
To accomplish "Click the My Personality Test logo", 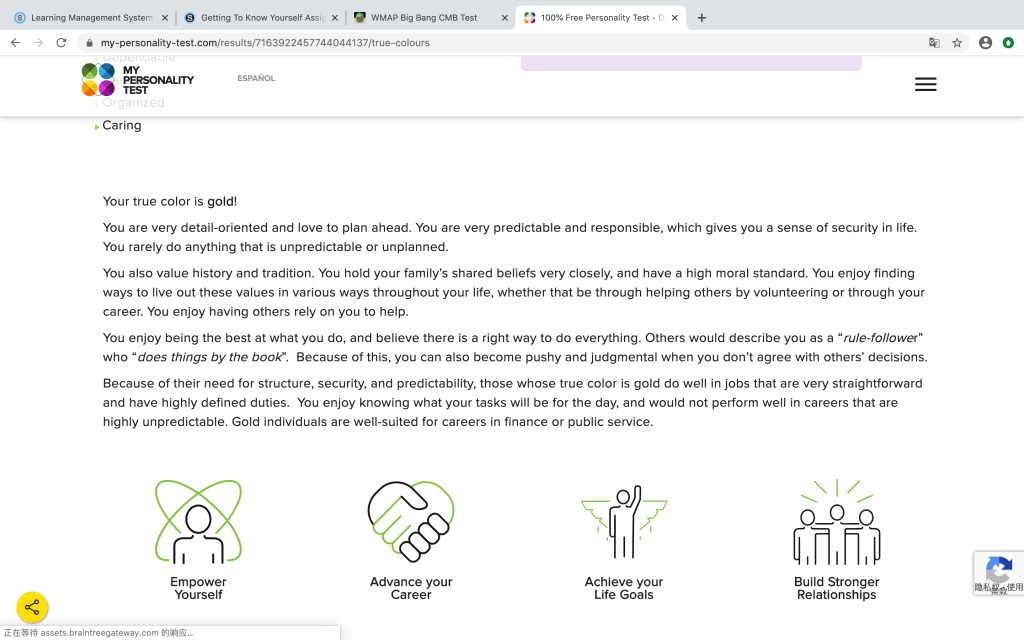I will pyautogui.click(x=137, y=80).
